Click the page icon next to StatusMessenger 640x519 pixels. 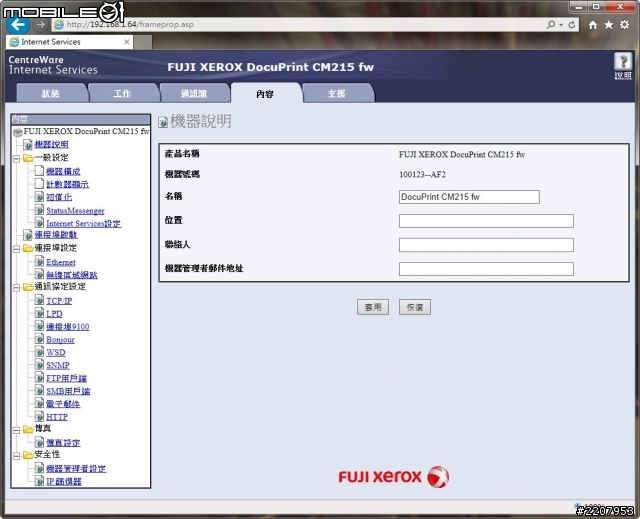click(x=39, y=210)
